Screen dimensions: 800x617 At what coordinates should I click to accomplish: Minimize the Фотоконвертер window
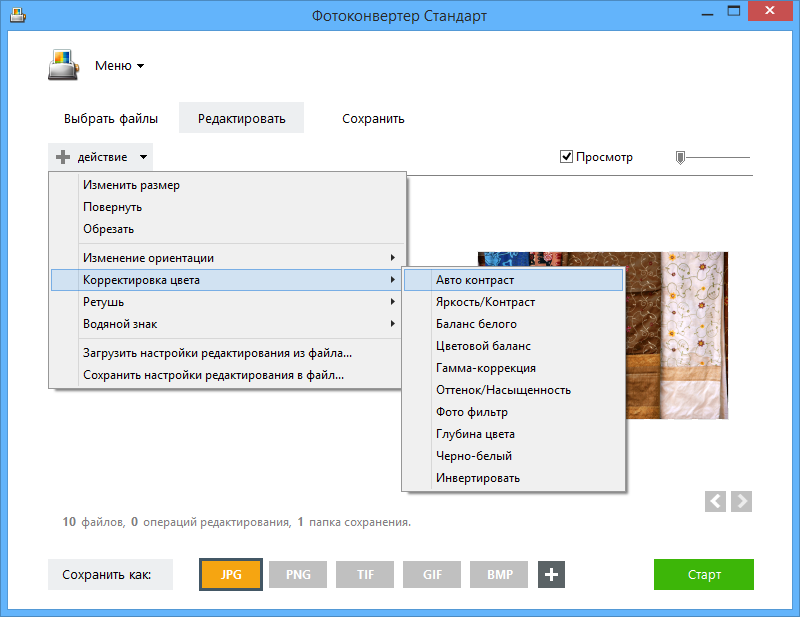[x=707, y=12]
